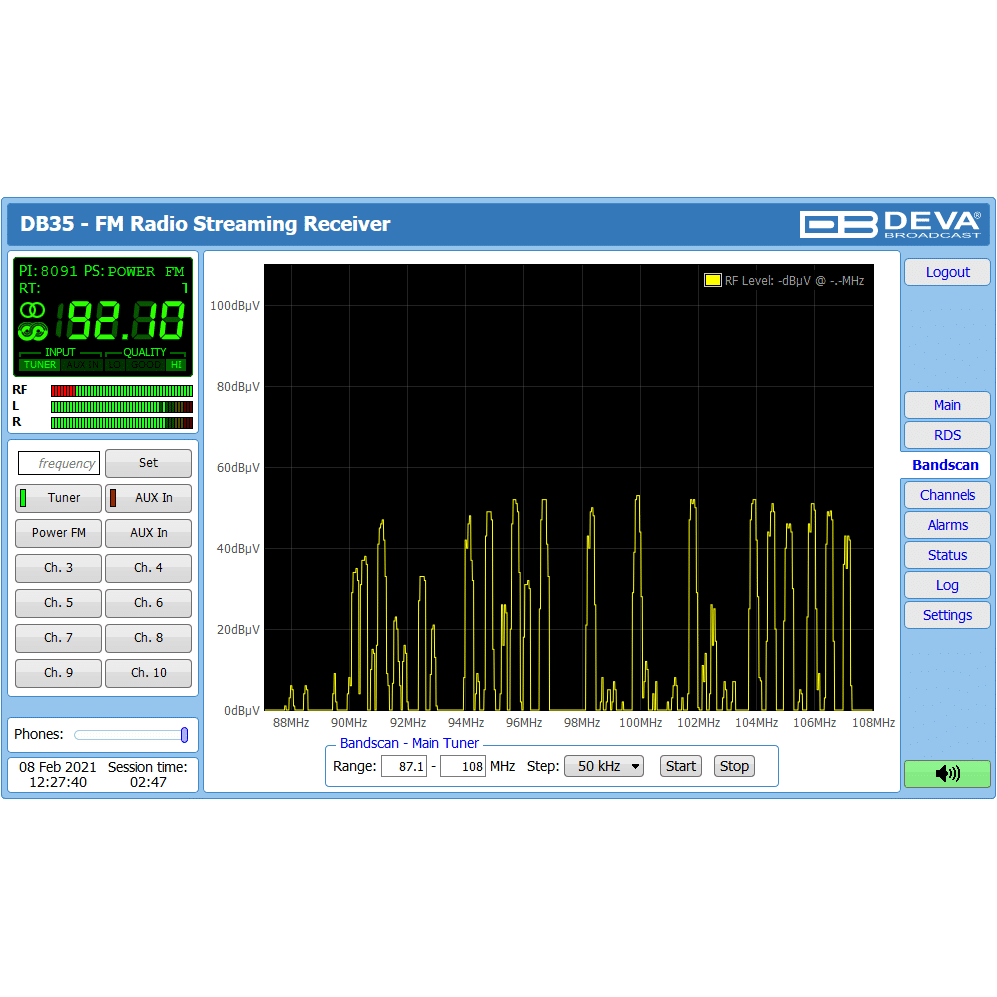Click the frequency input field
The image size is (997, 997).
point(59,463)
